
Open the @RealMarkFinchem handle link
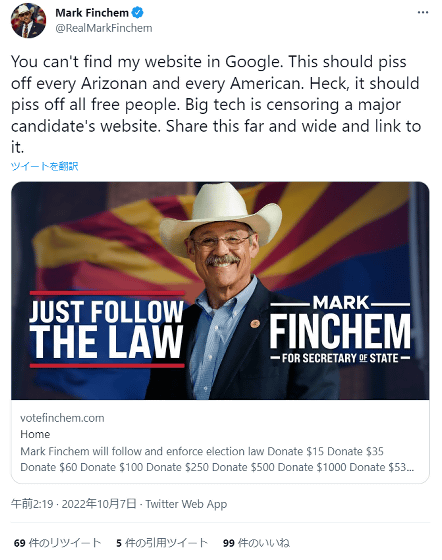(x=104, y=28)
